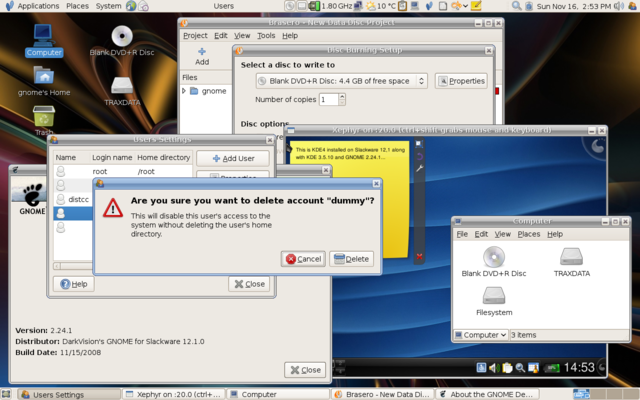Select the root user row
Viewport: 640px width, 400px height.
pyautogui.click(x=123, y=171)
